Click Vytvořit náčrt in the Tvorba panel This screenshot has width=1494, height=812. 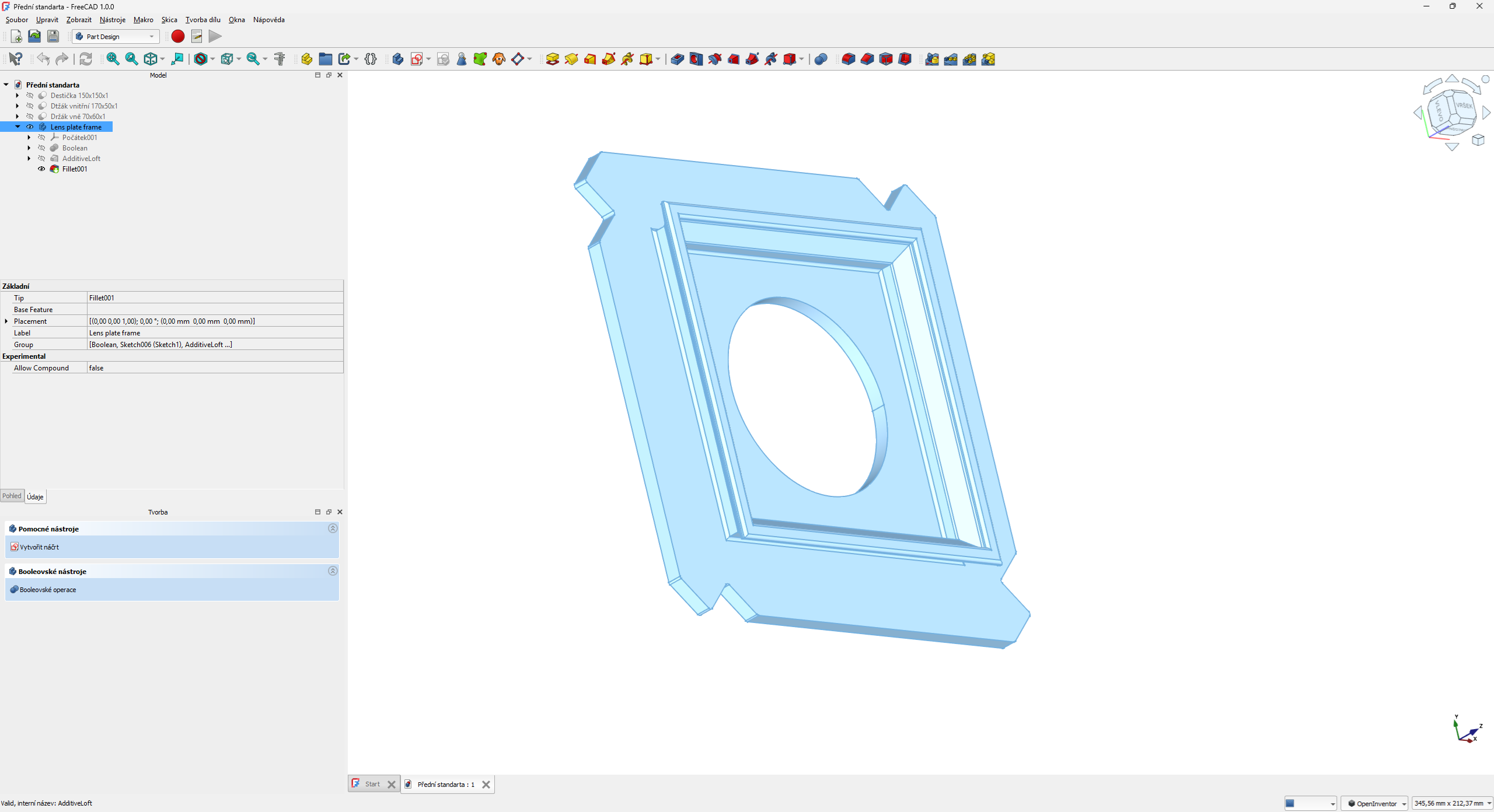(39, 547)
